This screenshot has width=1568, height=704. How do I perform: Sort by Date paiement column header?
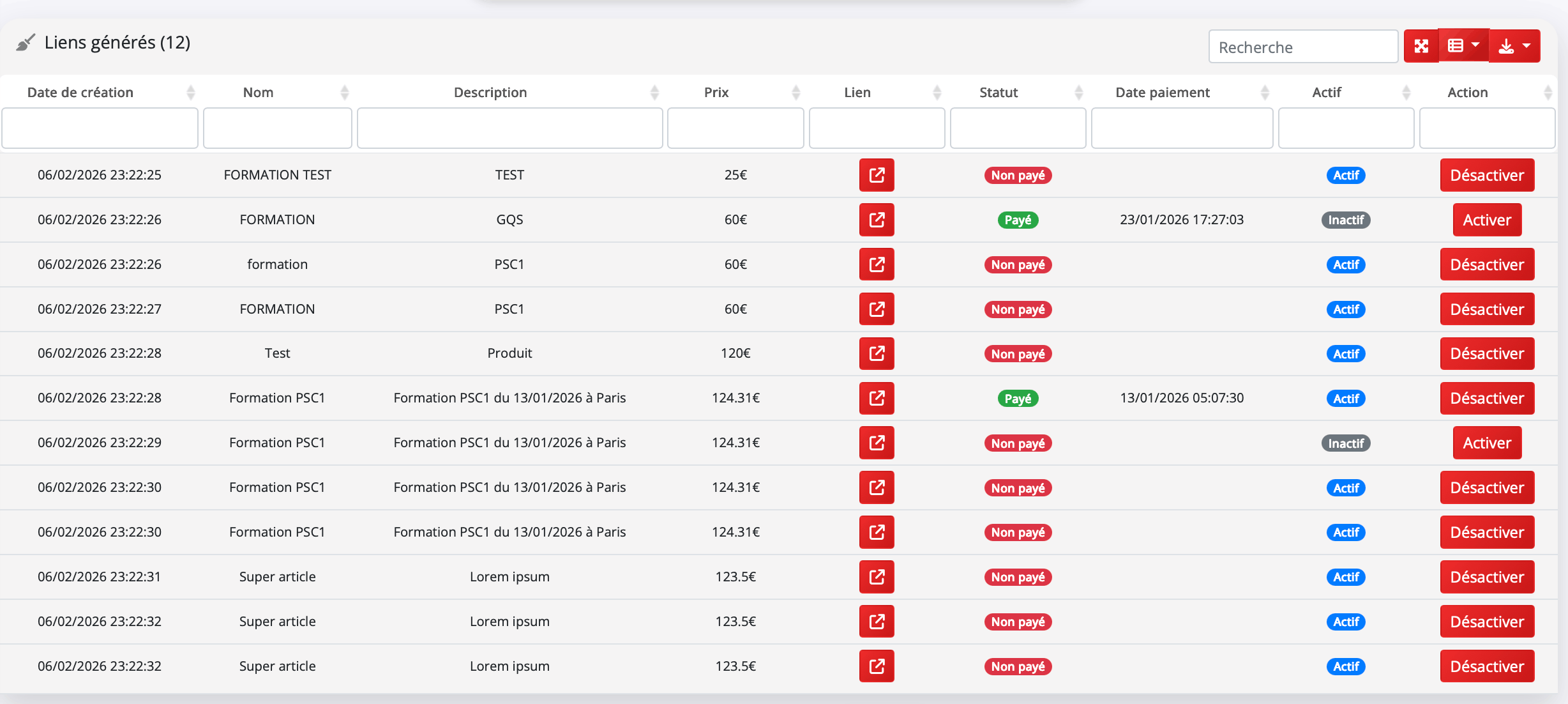pyautogui.click(x=1162, y=93)
